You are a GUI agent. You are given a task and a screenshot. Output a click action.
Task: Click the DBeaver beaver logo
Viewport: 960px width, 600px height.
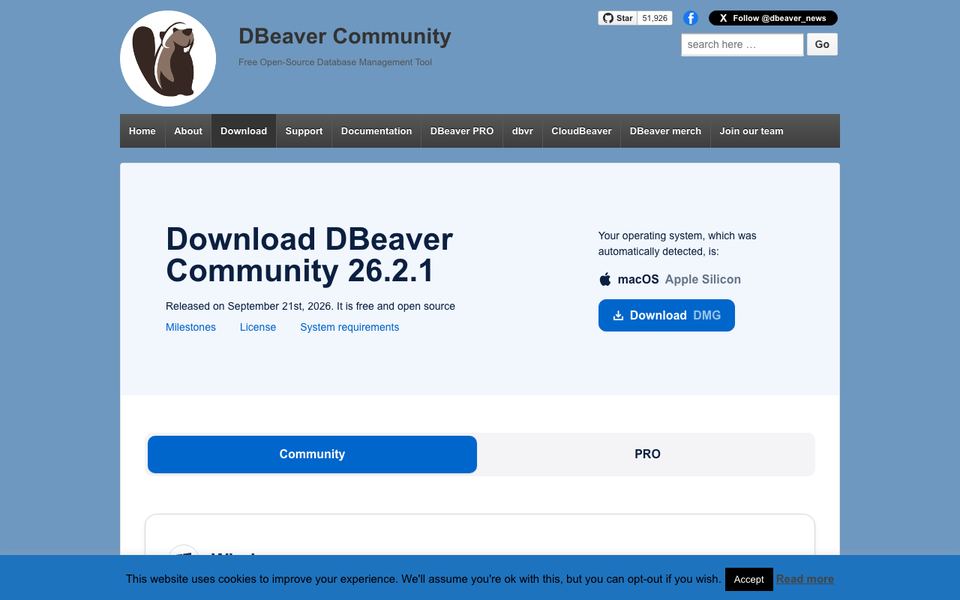[168, 58]
